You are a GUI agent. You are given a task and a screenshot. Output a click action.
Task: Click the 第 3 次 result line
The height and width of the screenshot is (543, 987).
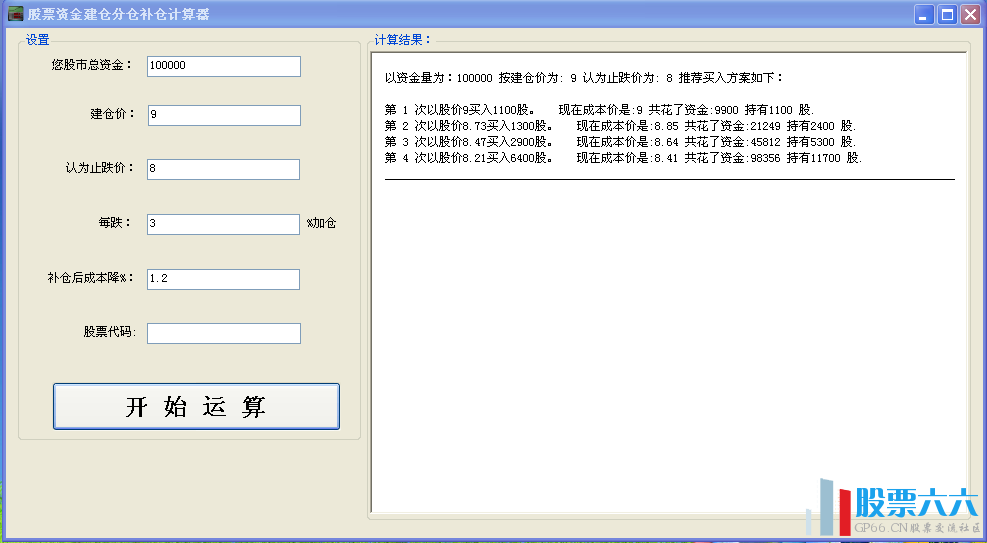click(620, 142)
